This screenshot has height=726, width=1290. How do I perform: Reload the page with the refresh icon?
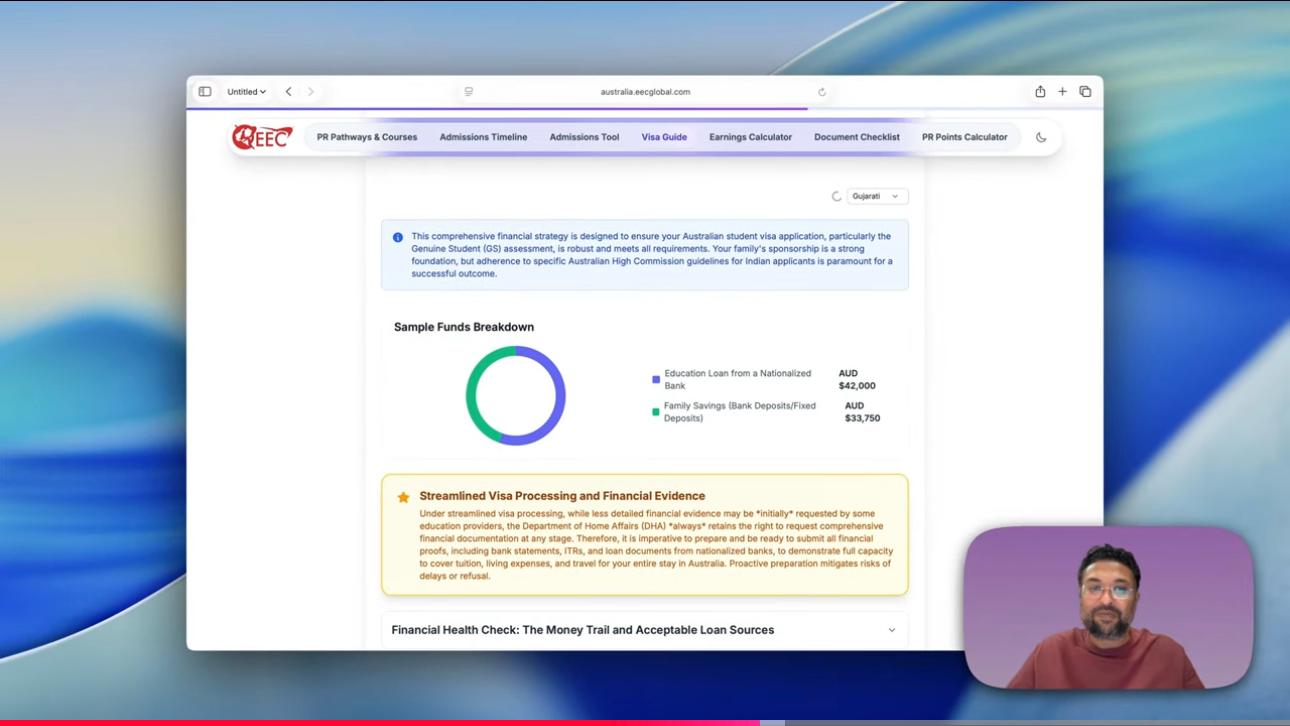point(822,91)
